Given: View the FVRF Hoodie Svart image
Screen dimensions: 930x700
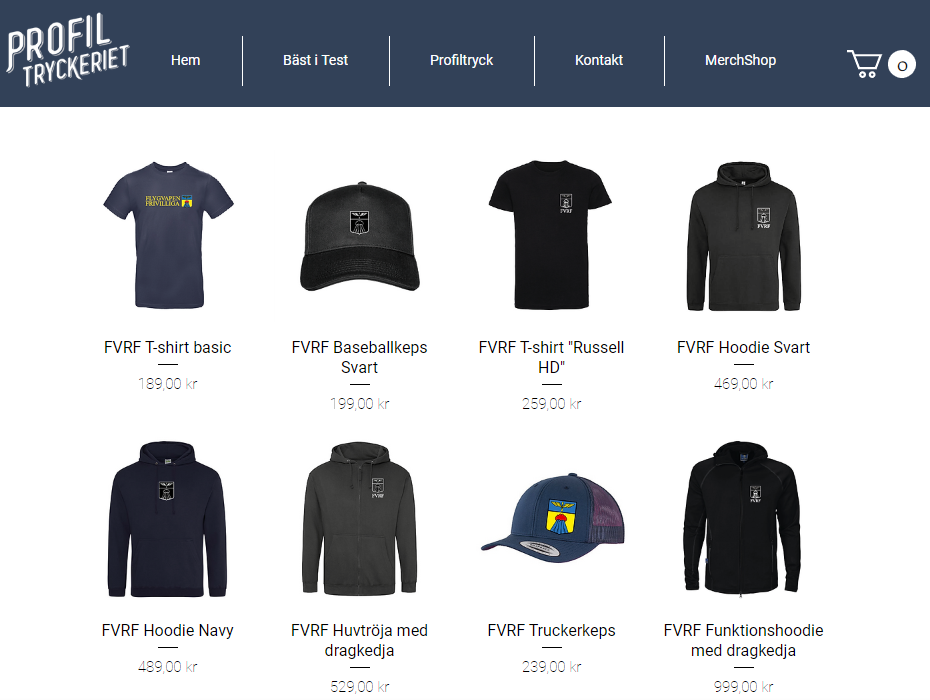Looking at the screenshot, I should click(743, 236).
